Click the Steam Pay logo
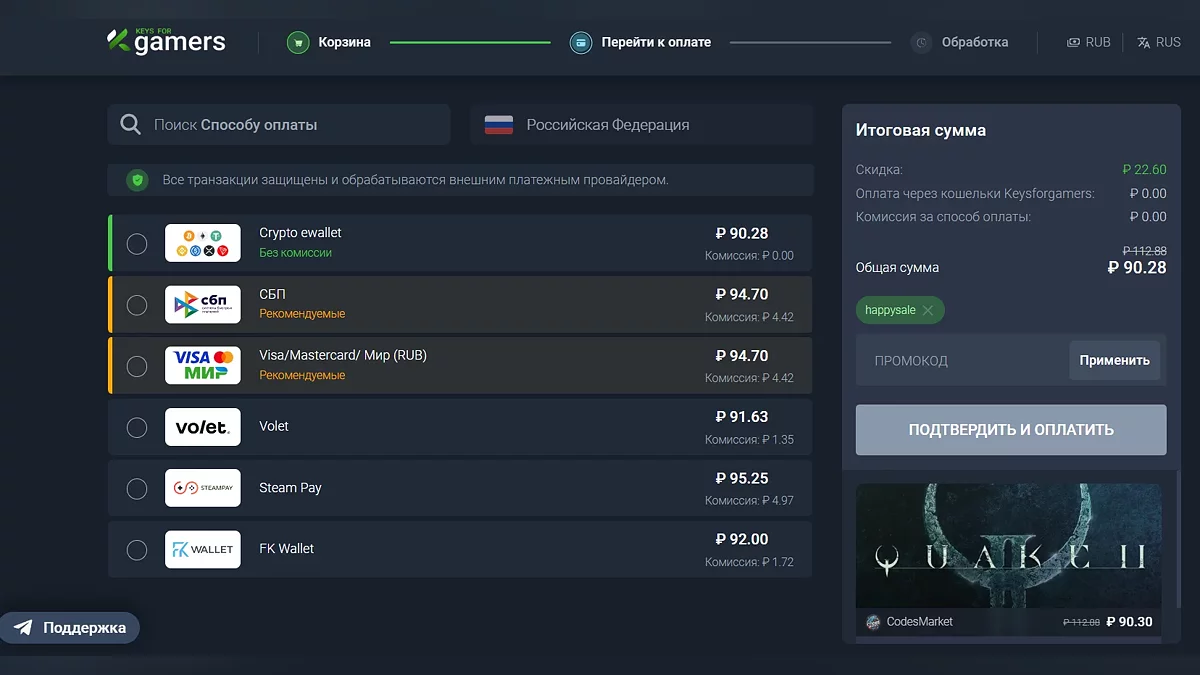The image size is (1200, 675). coord(203,488)
